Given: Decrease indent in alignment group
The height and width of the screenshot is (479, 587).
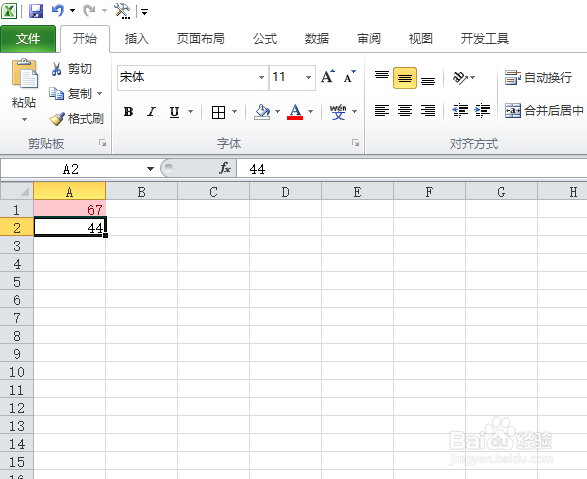Looking at the screenshot, I should (x=460, y=111).
